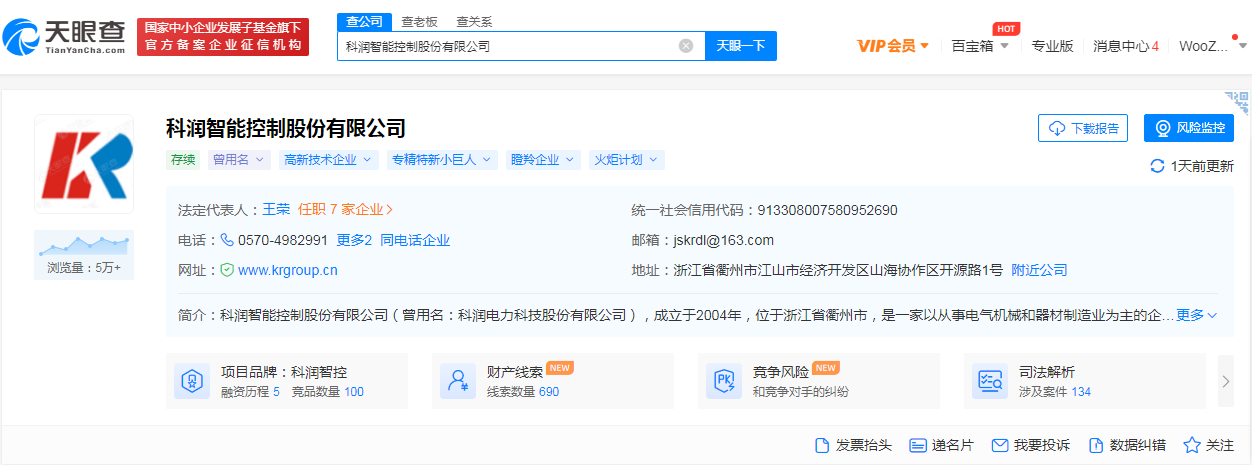Click the credit code 913308007580952690
Viewport: 1252px width, 465px height.
click(x=828, y=210)
